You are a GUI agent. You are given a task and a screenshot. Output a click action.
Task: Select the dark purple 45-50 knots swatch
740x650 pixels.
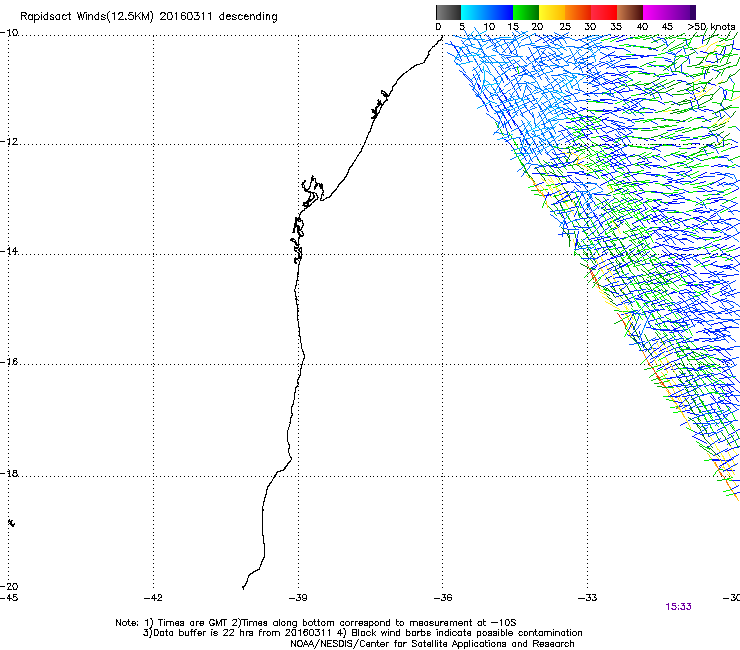click(682, 12)
